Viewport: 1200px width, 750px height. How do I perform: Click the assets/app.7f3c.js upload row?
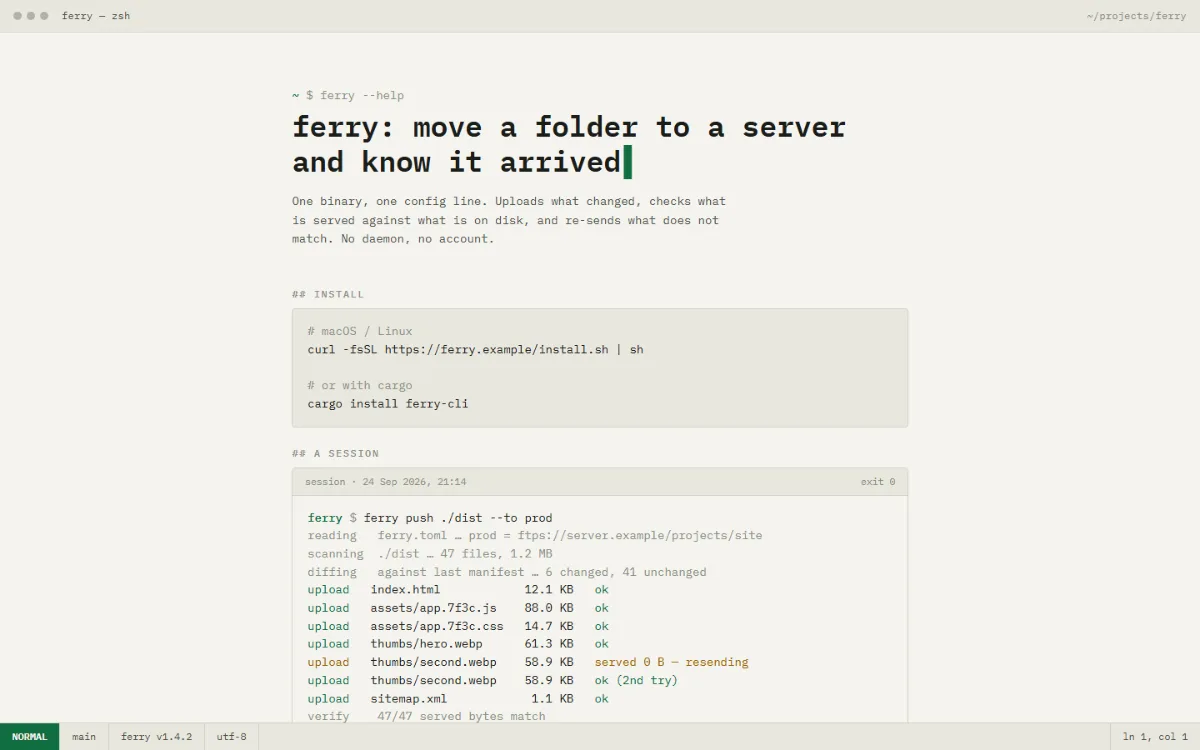tap(458, 608)
